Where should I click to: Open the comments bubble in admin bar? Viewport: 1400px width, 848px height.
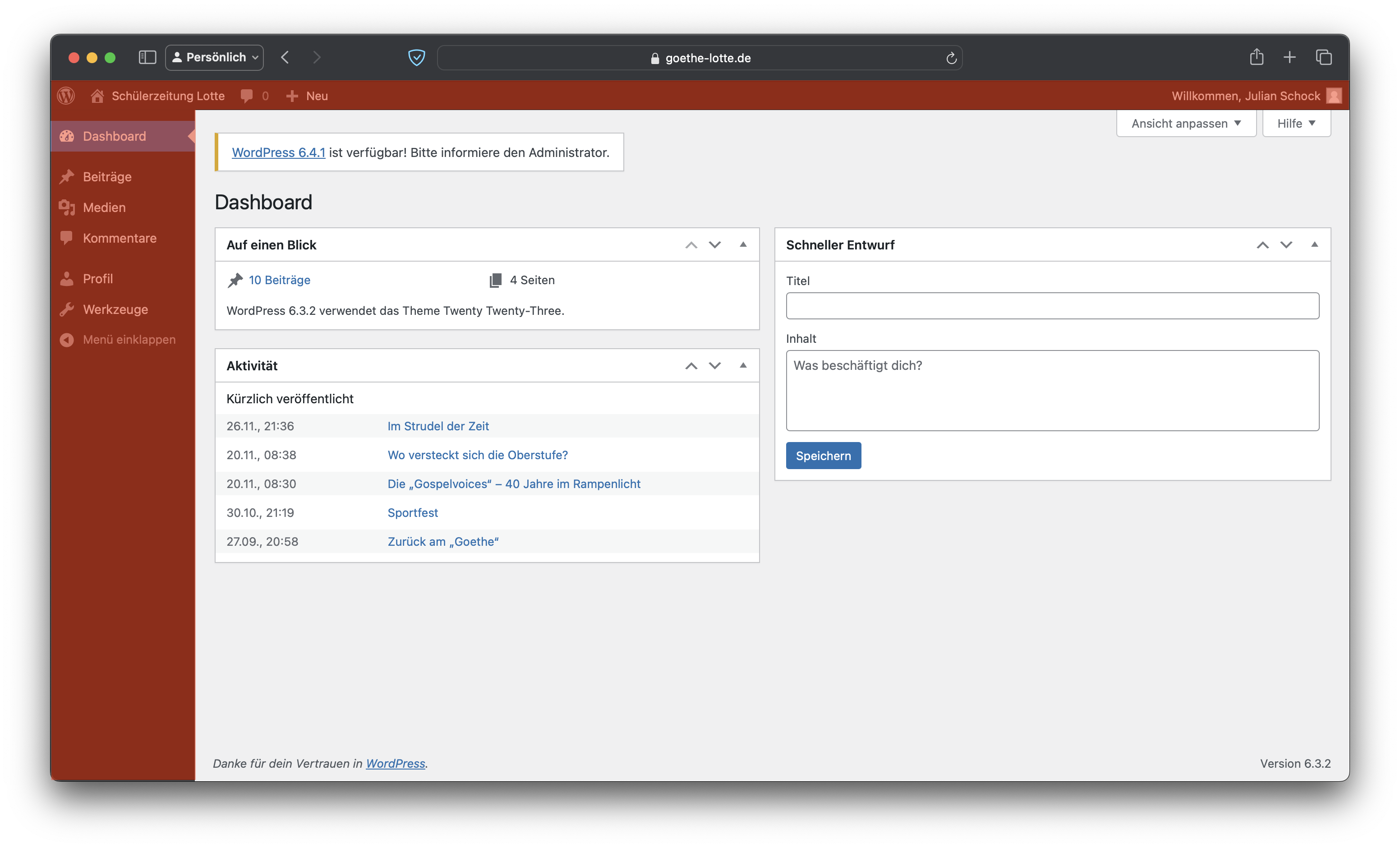tap(247, 96)
